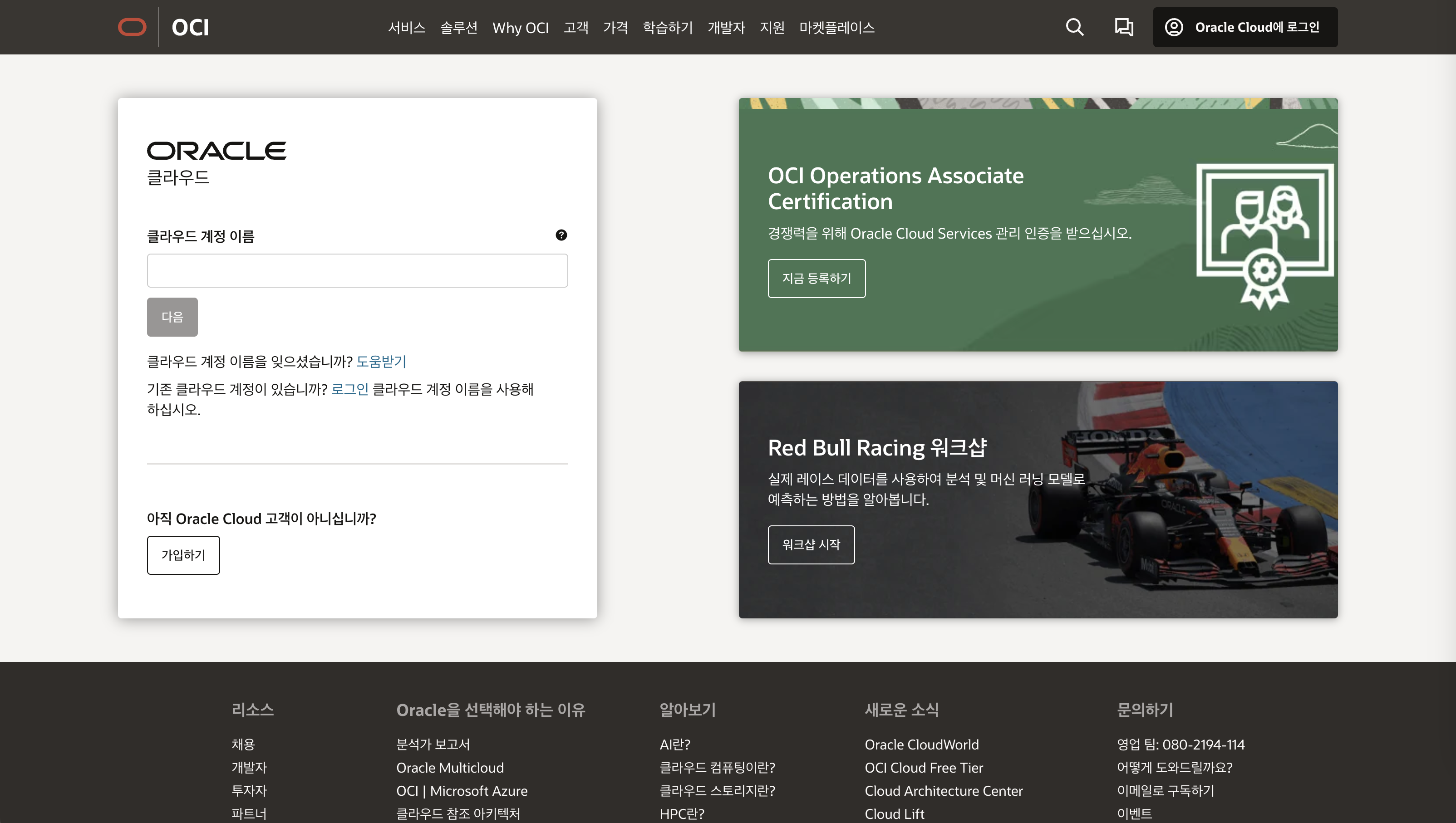Open the 솔루션 navigation menu
1456x823 pixels.
click(x=458, y=27)
